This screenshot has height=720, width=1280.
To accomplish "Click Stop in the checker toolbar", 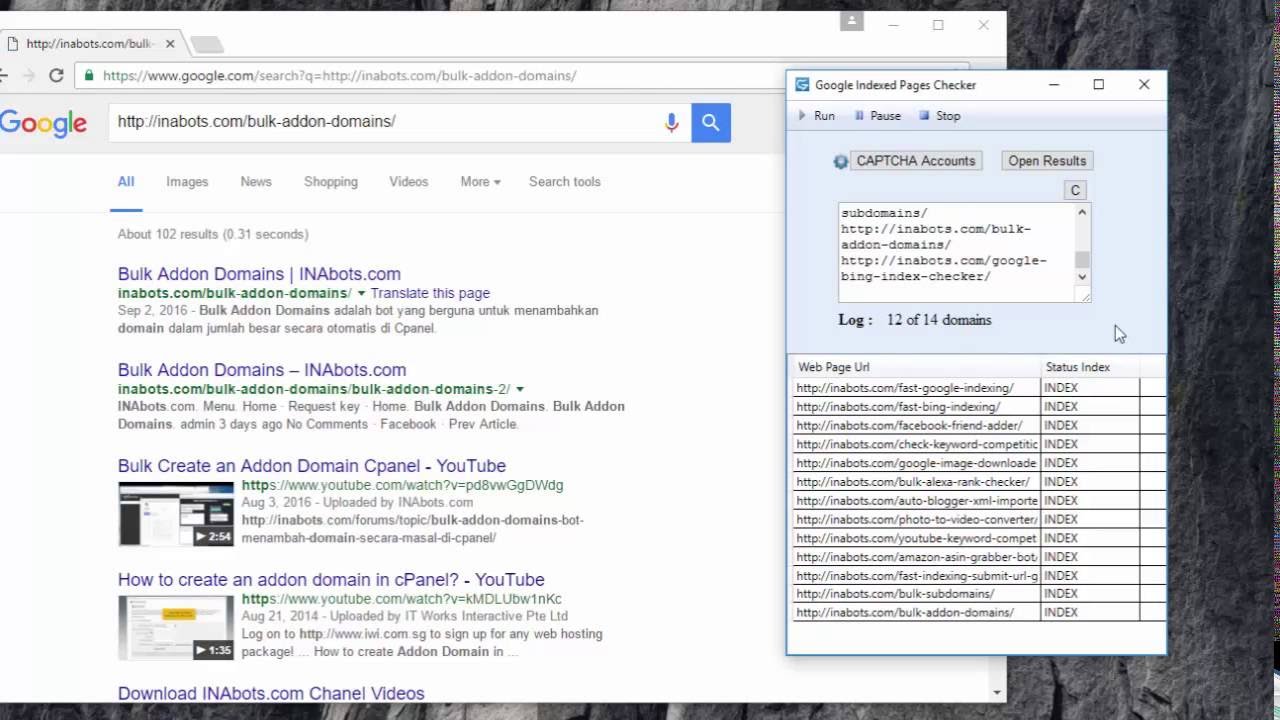I will coord(940,116).
